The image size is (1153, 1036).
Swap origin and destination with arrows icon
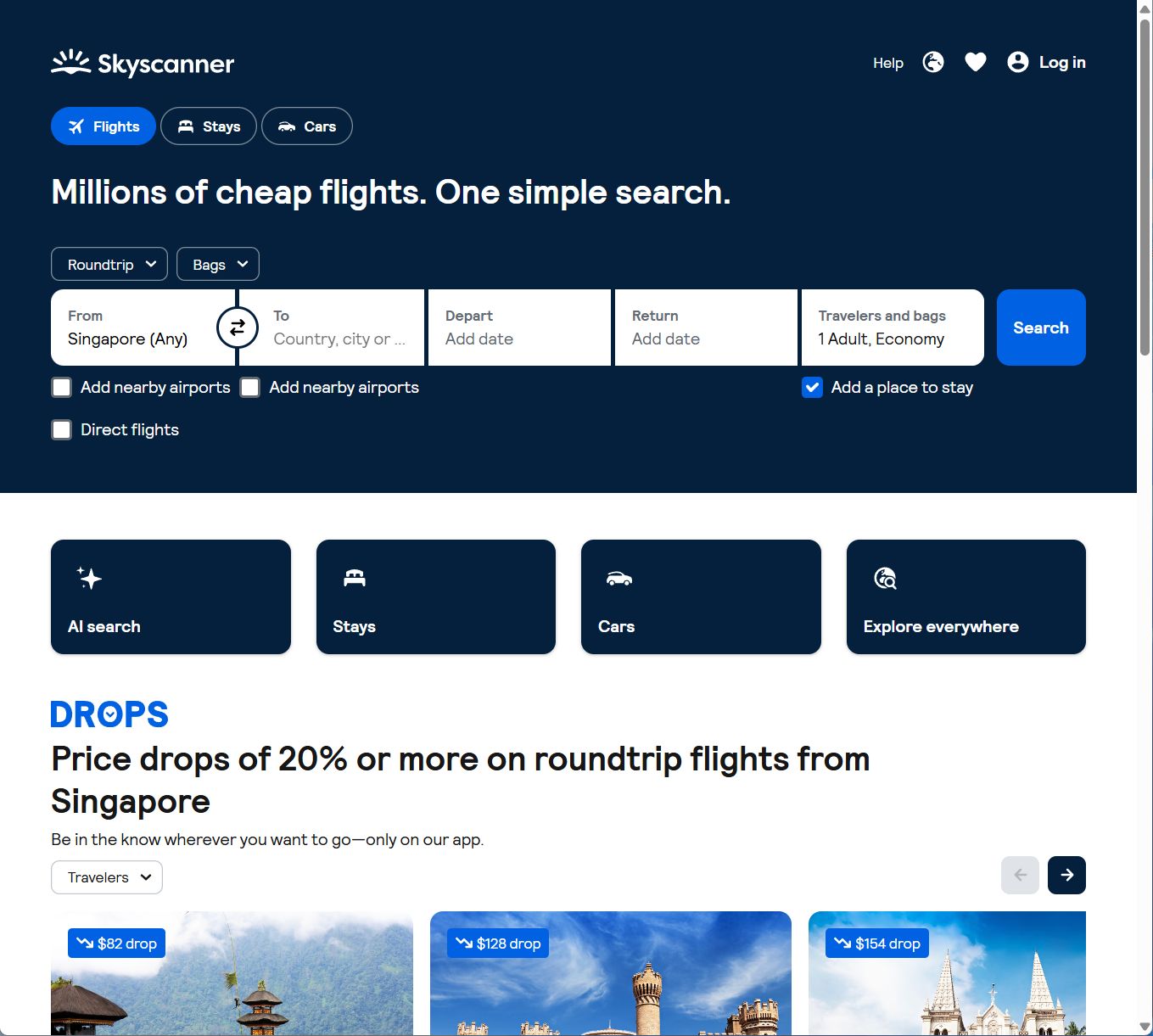(x=238, y=328)
